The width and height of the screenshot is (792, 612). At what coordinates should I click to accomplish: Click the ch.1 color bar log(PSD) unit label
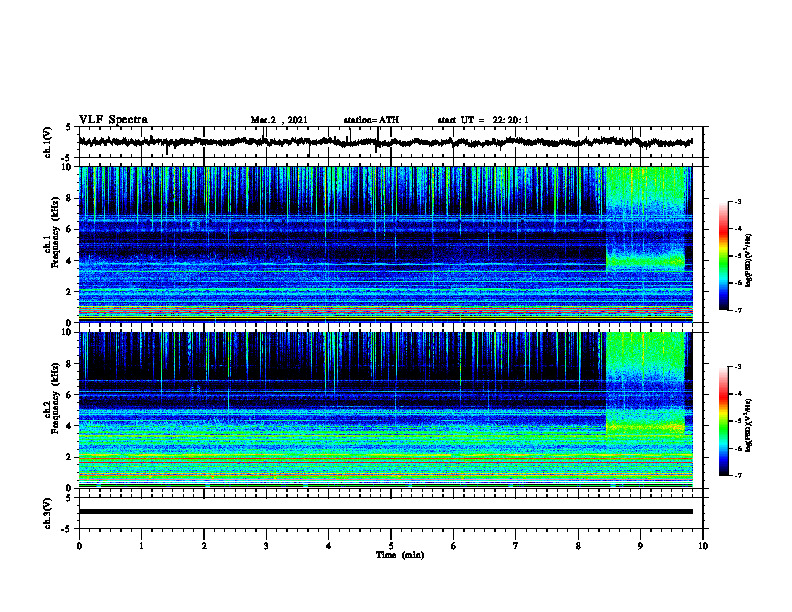(x=748, y=260)
